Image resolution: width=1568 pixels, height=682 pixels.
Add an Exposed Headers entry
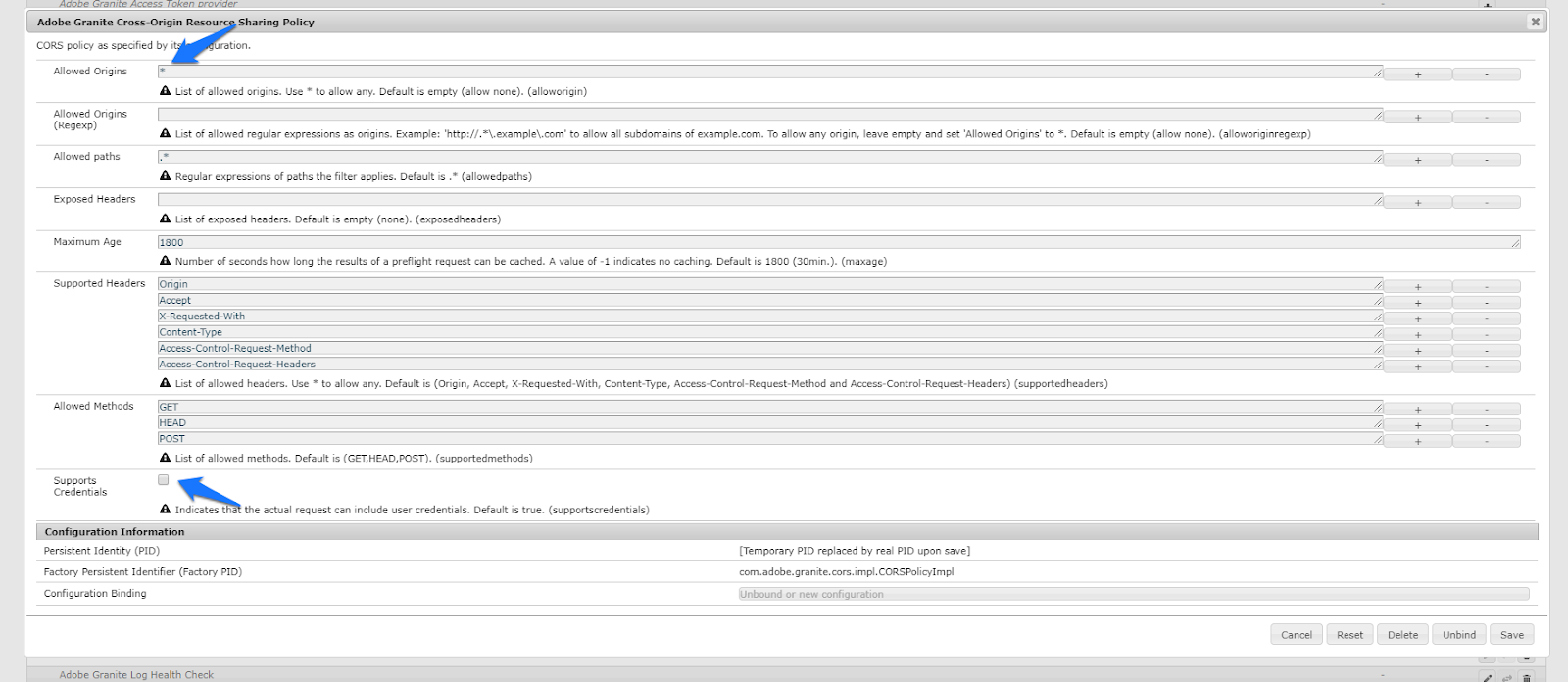pos(1417,202)
